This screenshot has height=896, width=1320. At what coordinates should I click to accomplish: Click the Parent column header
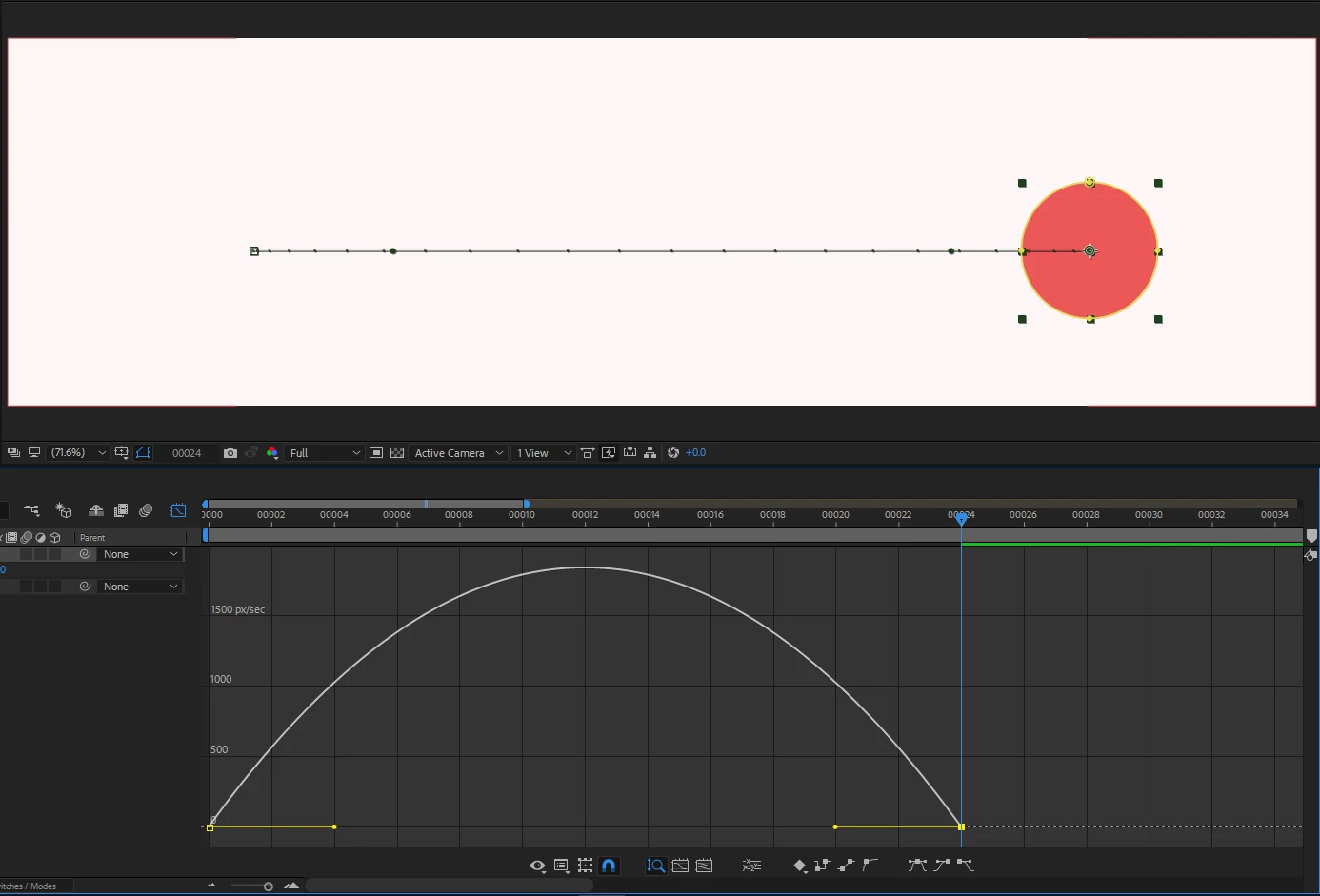[92, 538]
